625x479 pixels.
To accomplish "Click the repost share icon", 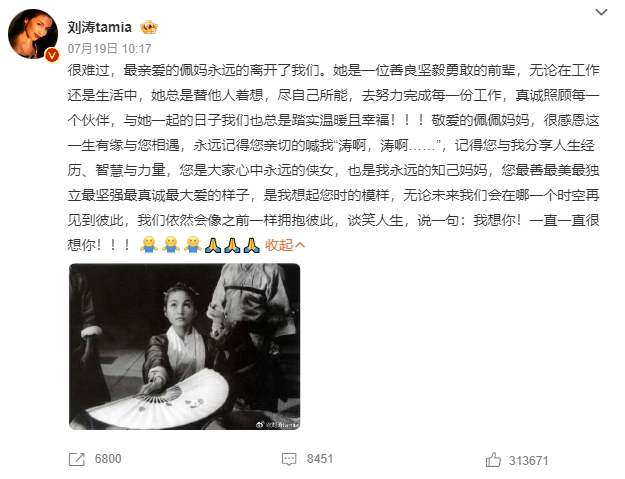I will pyautogui.click(x=77, y=459).
